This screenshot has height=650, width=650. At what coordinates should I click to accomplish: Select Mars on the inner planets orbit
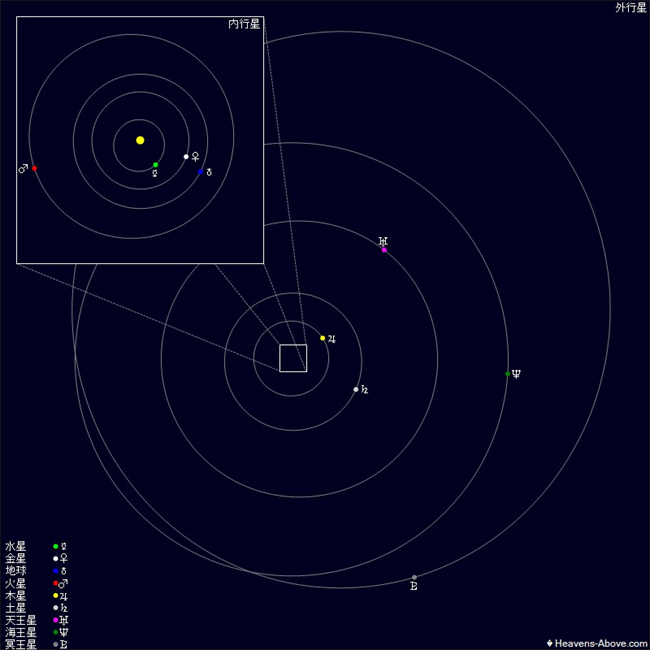tap(35, 168)
